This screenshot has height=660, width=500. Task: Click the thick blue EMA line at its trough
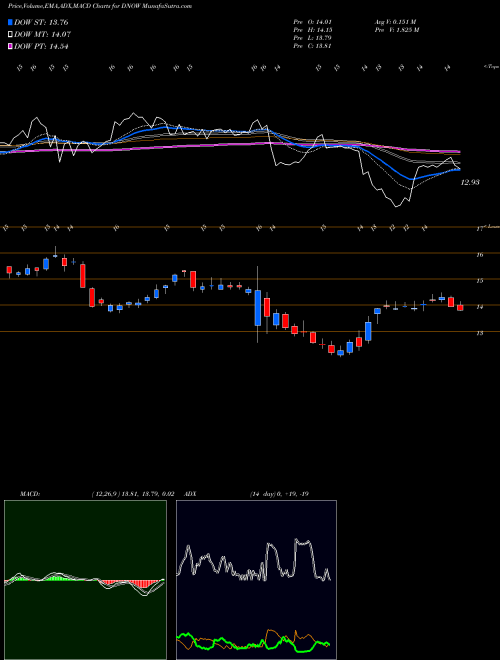(412, 179)
